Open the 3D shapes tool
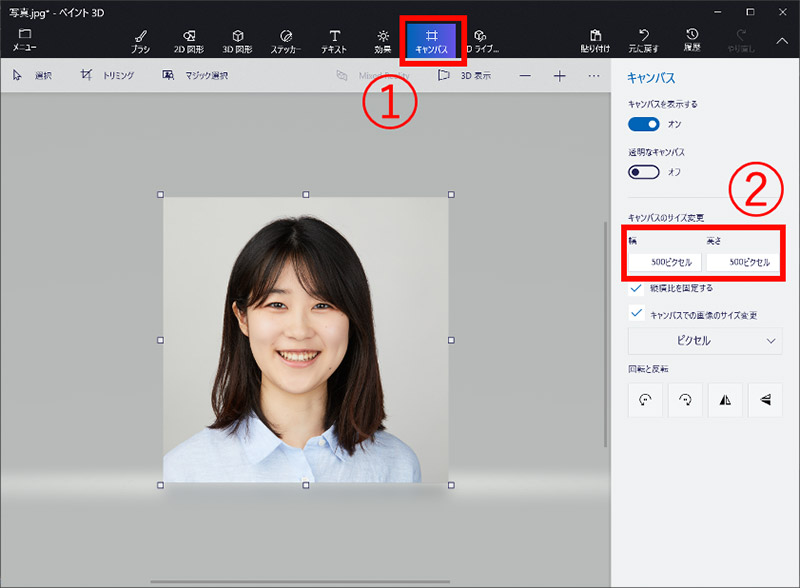Viewport: 800px width, 588px height. click(236, 39)
